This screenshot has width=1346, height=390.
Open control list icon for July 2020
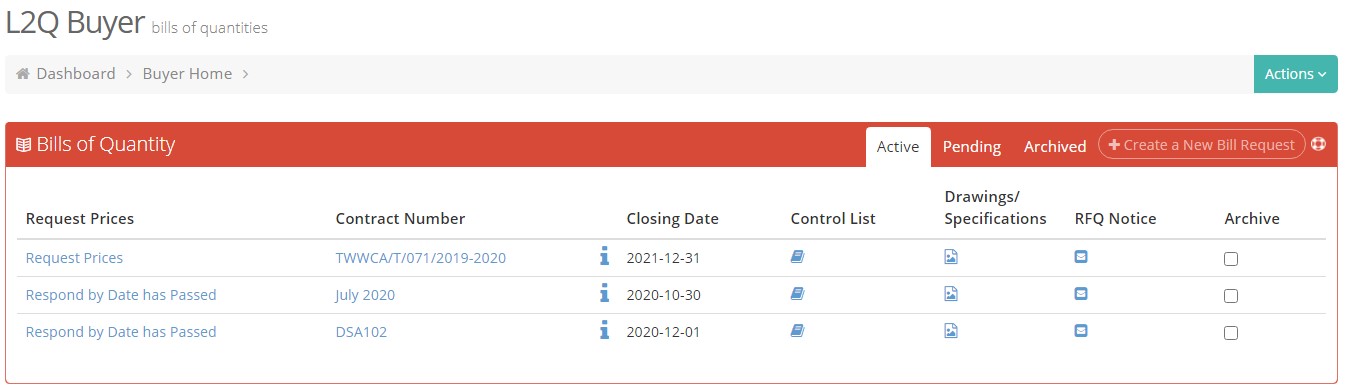point(797,293)
